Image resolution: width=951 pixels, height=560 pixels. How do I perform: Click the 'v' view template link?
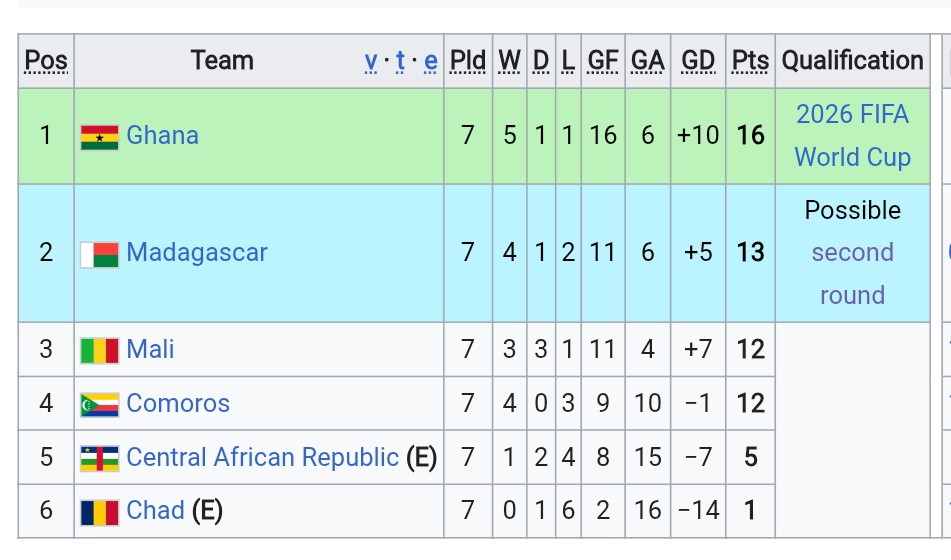(x=371, y=61)
